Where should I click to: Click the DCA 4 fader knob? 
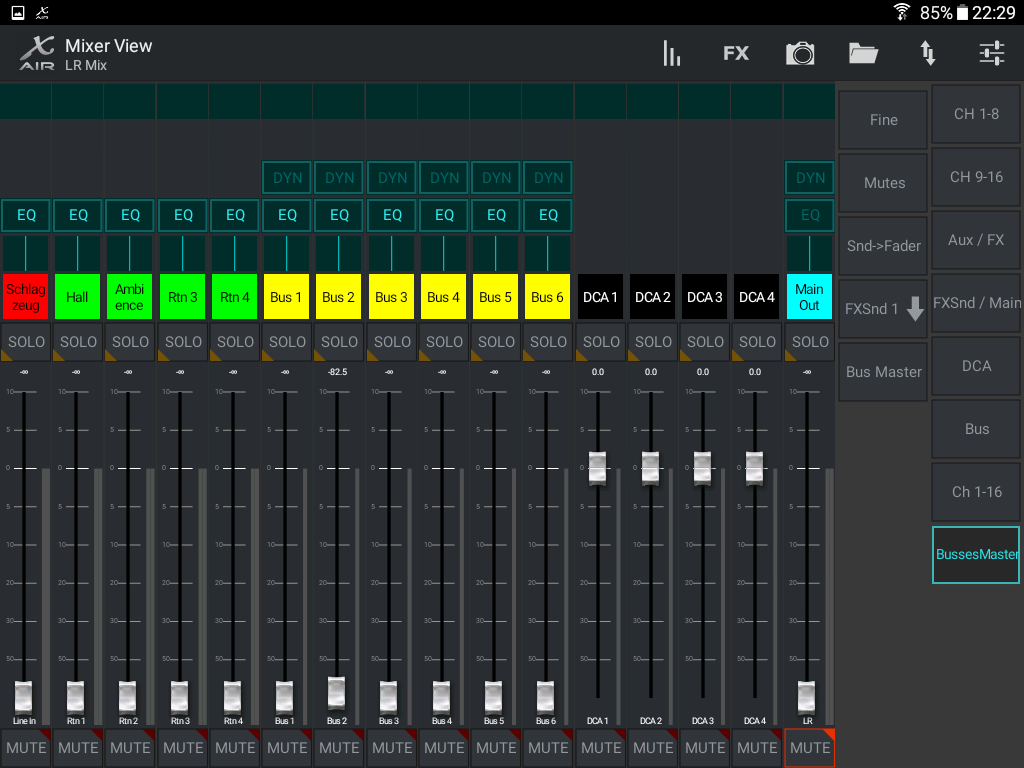754,468
